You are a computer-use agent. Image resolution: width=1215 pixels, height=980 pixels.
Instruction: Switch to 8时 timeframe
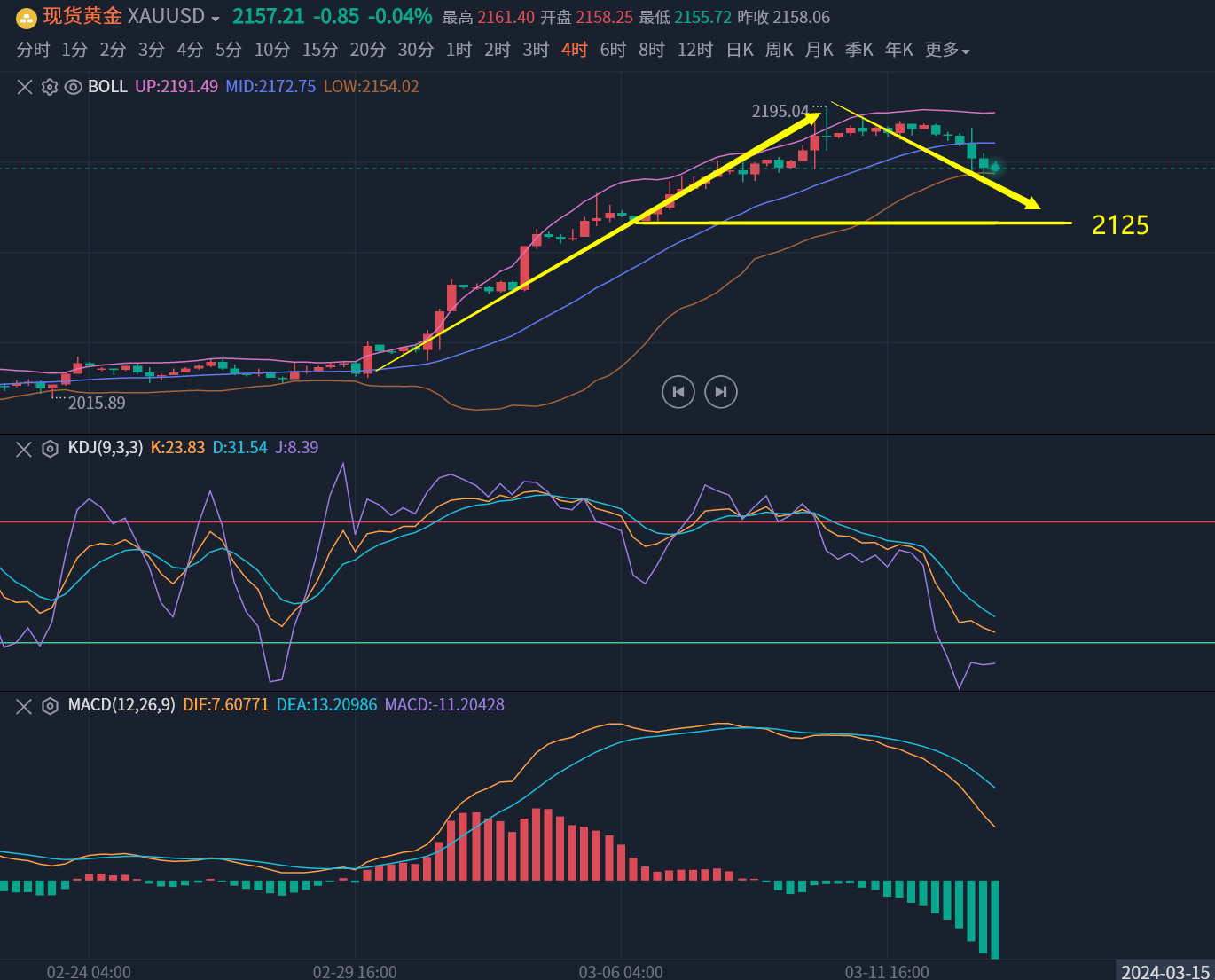[652, 50]
